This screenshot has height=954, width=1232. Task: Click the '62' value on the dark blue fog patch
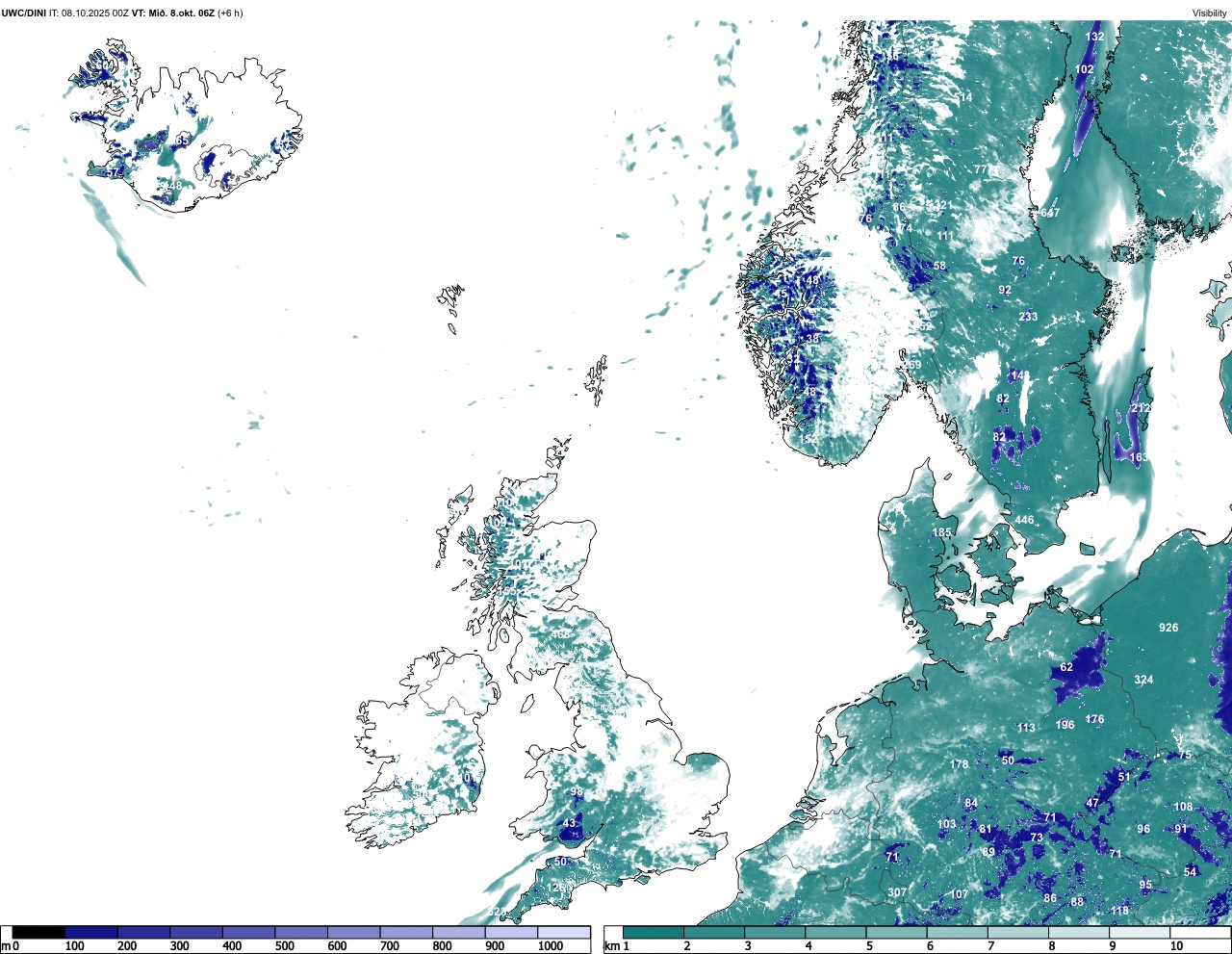coord(1066,667)
